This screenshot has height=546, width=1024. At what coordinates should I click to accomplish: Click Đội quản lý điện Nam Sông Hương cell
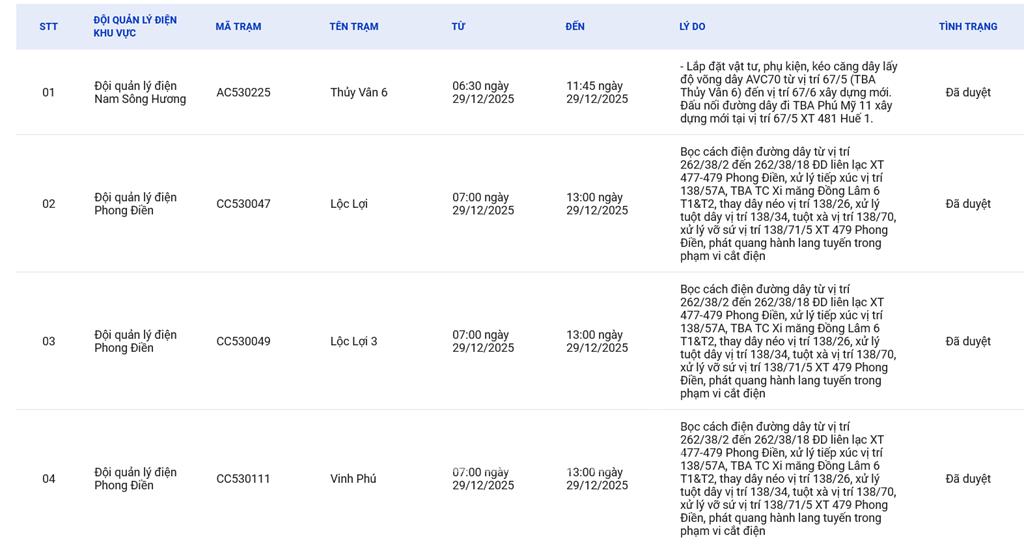pos(140,93)
